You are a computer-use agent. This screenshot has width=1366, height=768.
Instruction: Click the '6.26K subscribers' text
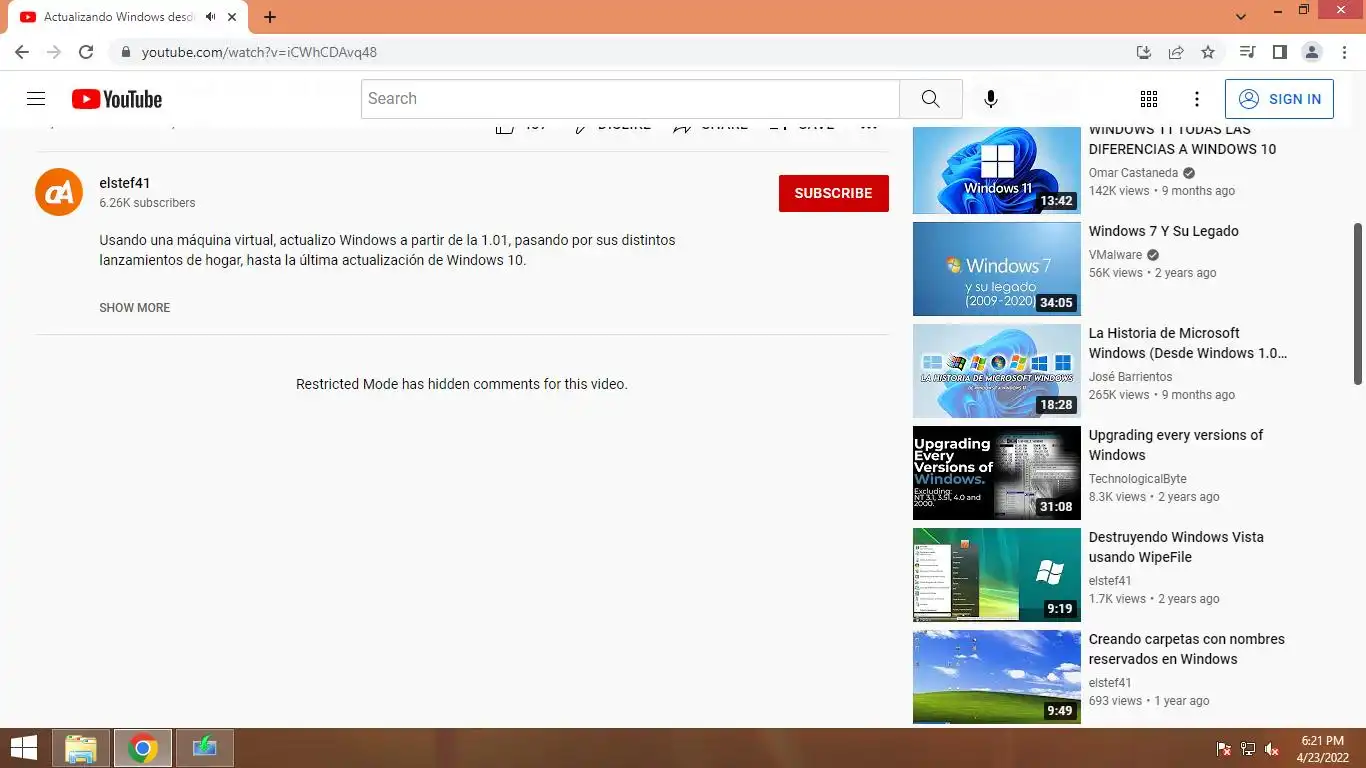coord(147,203)
